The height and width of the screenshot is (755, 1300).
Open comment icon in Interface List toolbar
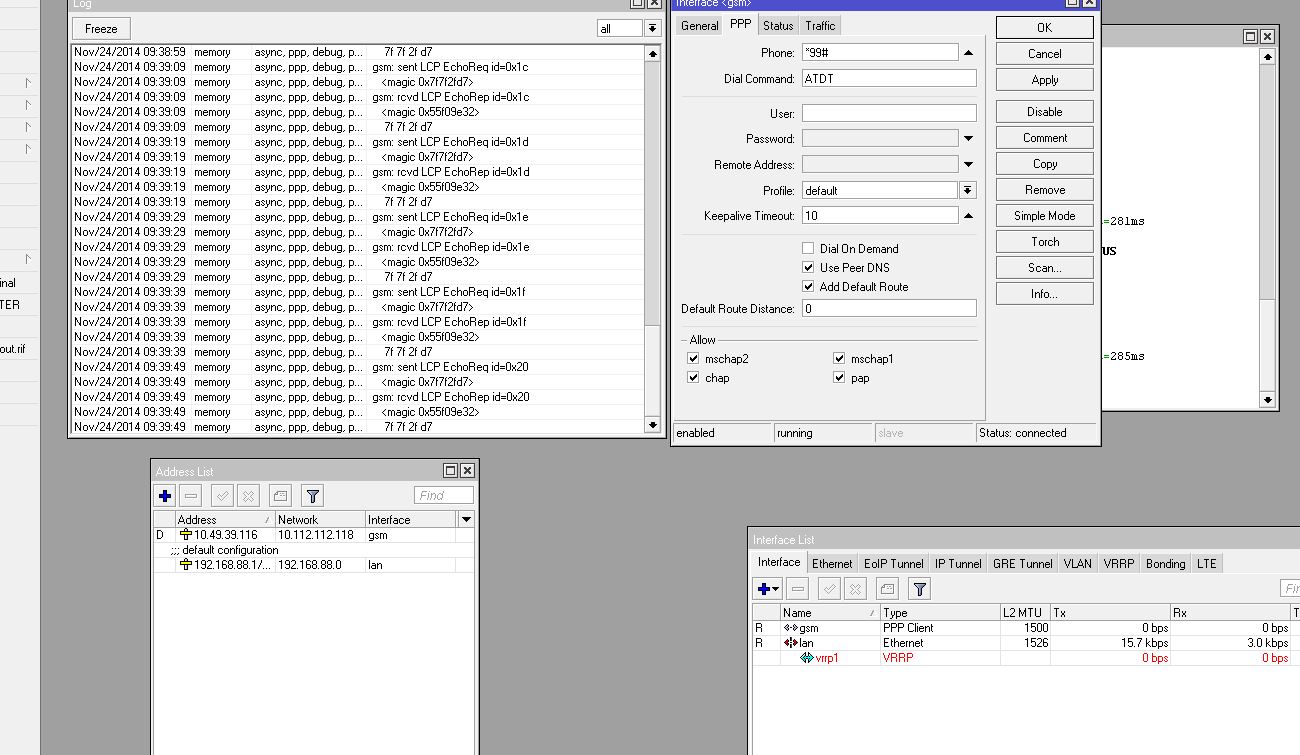click(887, 589)
